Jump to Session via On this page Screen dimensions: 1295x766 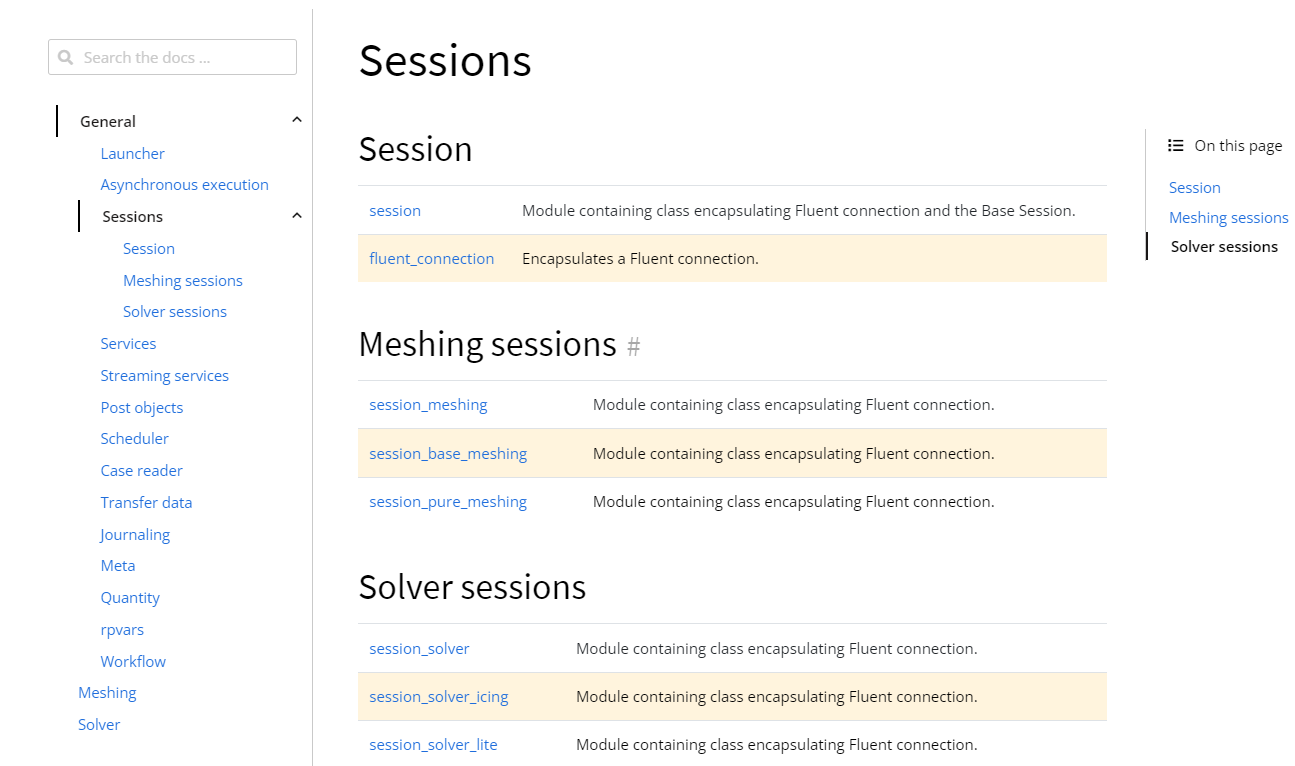[1194, 187]
